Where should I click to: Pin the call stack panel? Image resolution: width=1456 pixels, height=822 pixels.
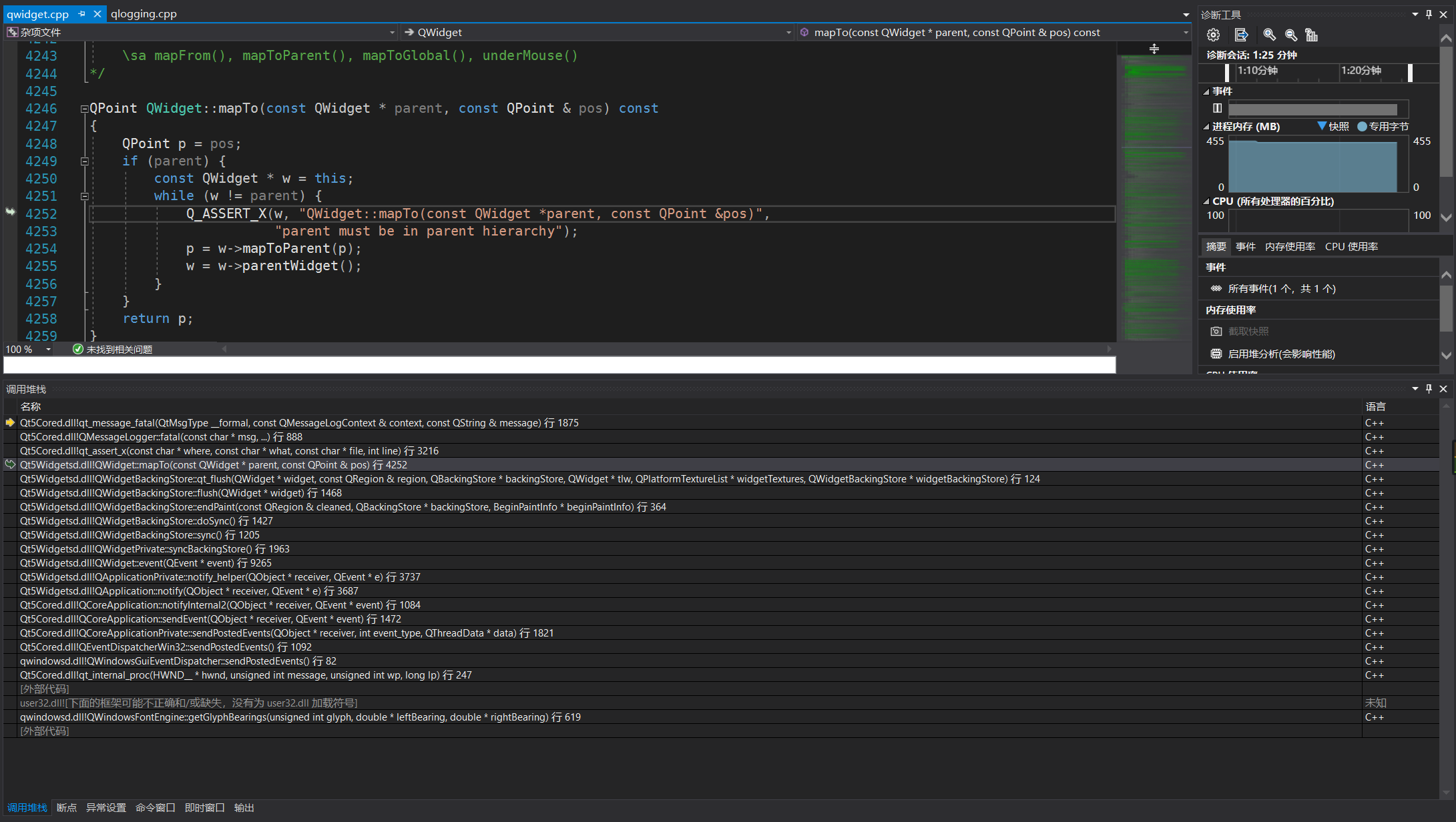pyautogui.click(x=1429, y=389)
